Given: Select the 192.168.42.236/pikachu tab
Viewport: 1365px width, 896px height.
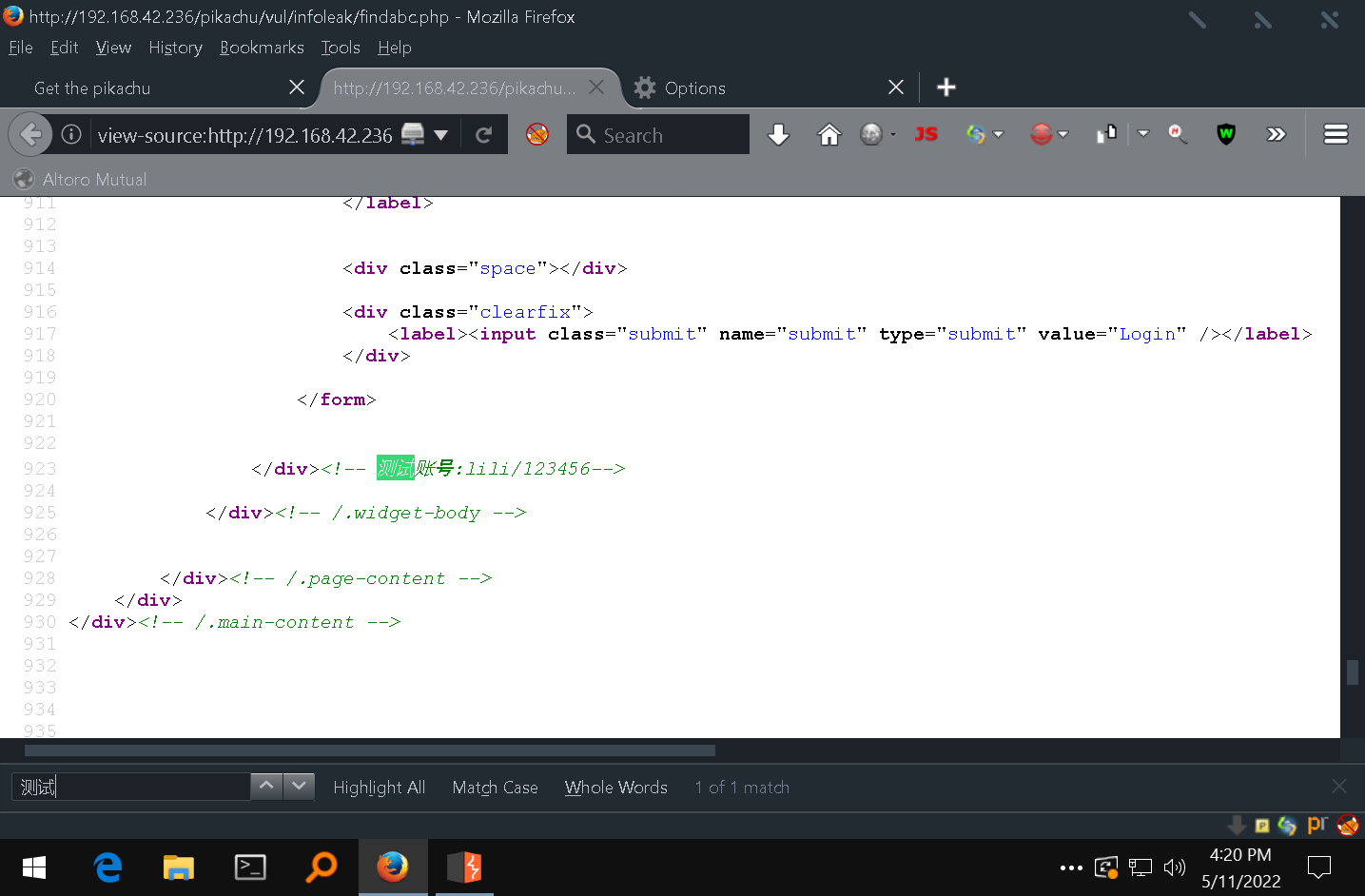Looking at the screenshot, I should pyautogui.click(x=455, y=88).
